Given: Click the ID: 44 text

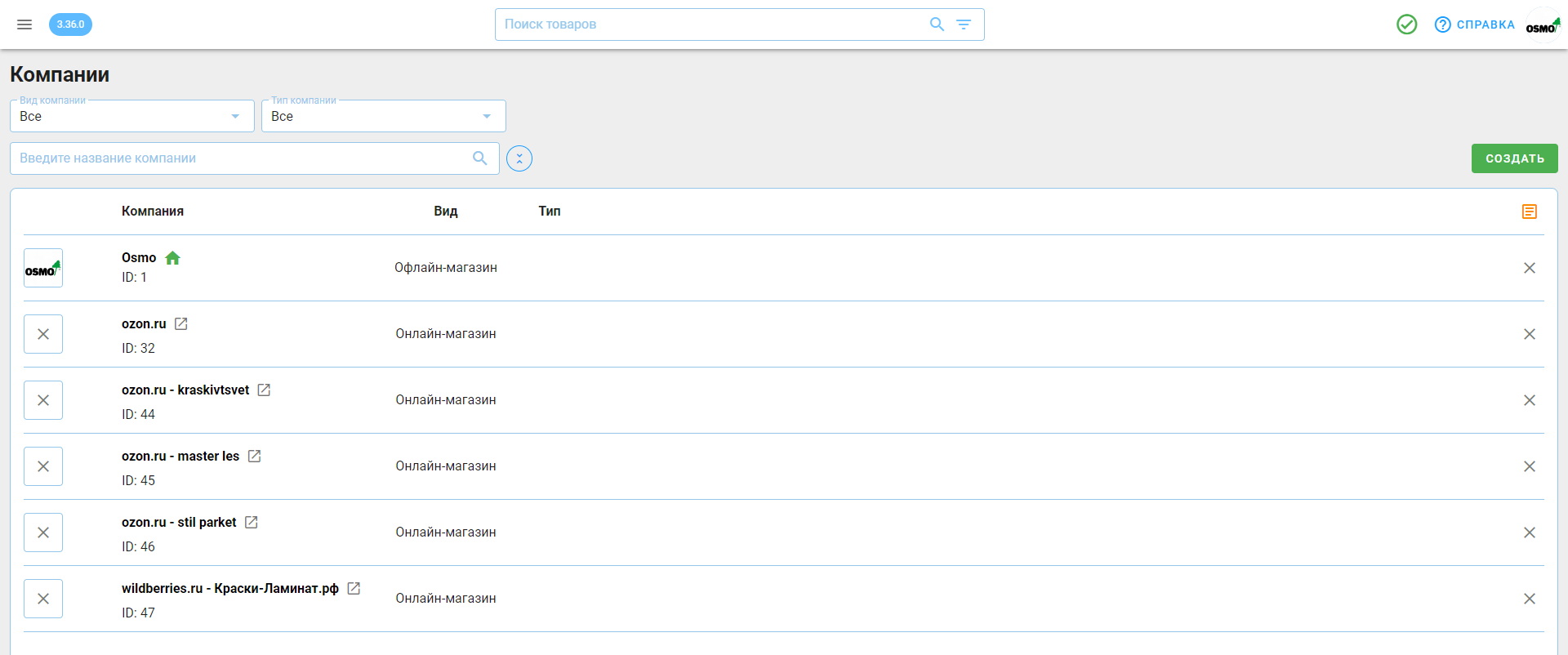Looking at the screenshot, I should pyautogui.click(x=138, y=415).
